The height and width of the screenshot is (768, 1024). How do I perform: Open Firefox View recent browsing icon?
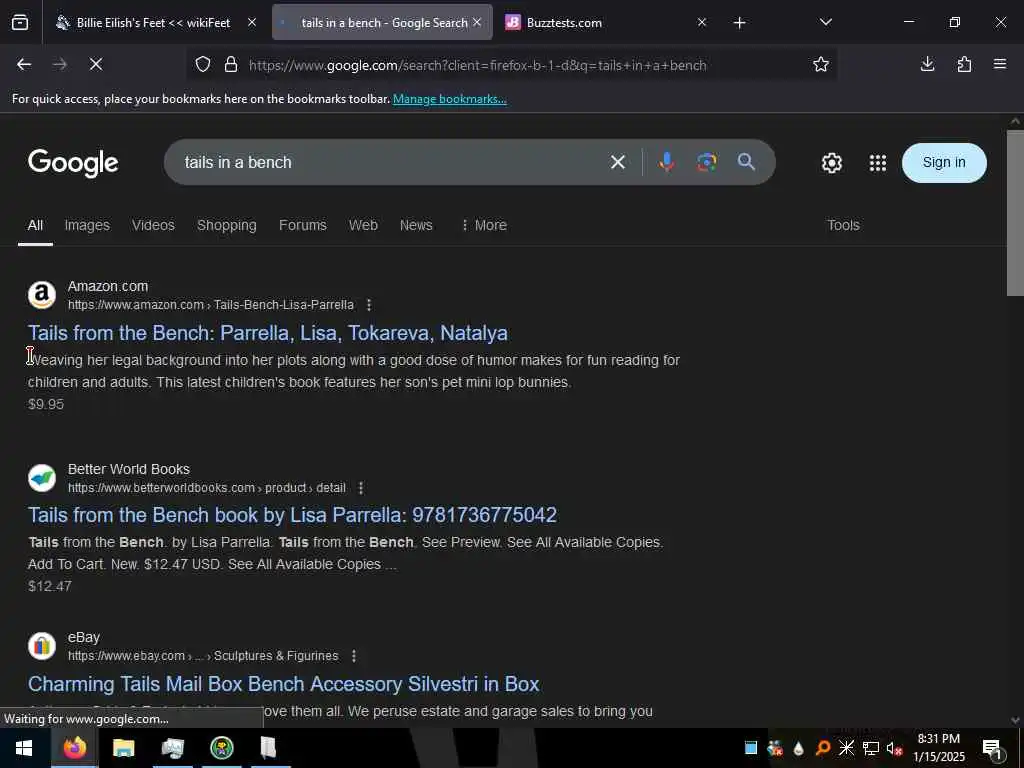20,22
